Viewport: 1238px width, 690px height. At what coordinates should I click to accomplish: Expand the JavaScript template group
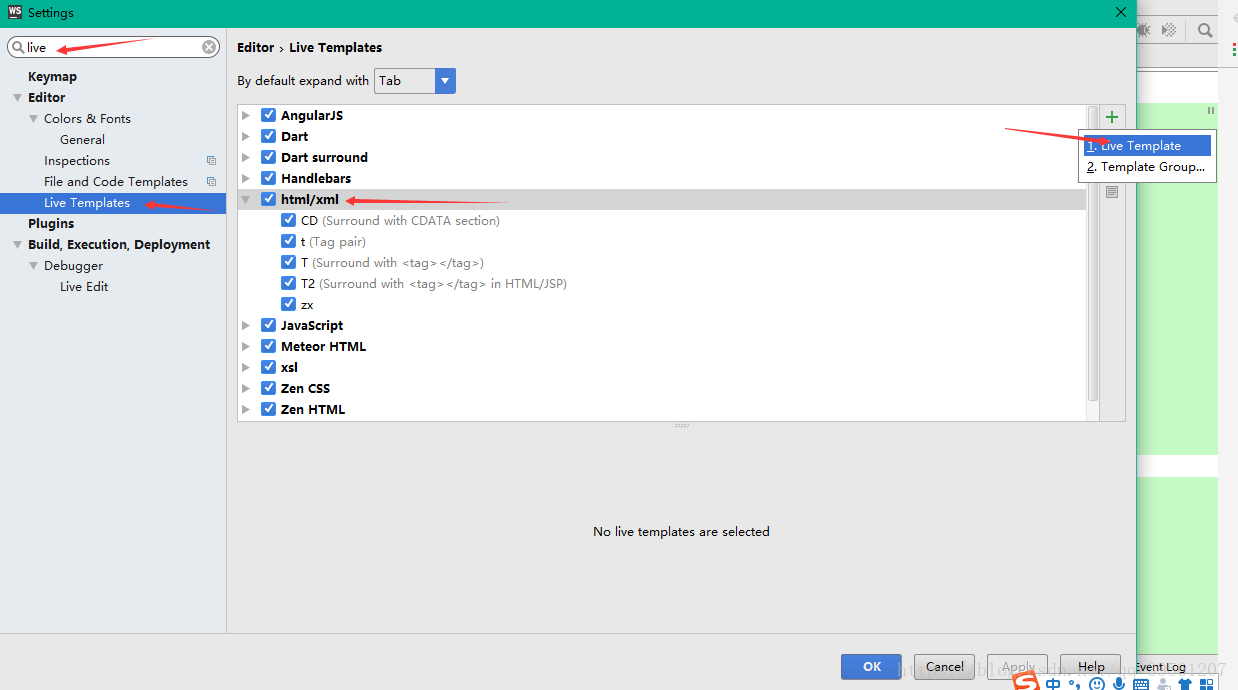point(246,325)
